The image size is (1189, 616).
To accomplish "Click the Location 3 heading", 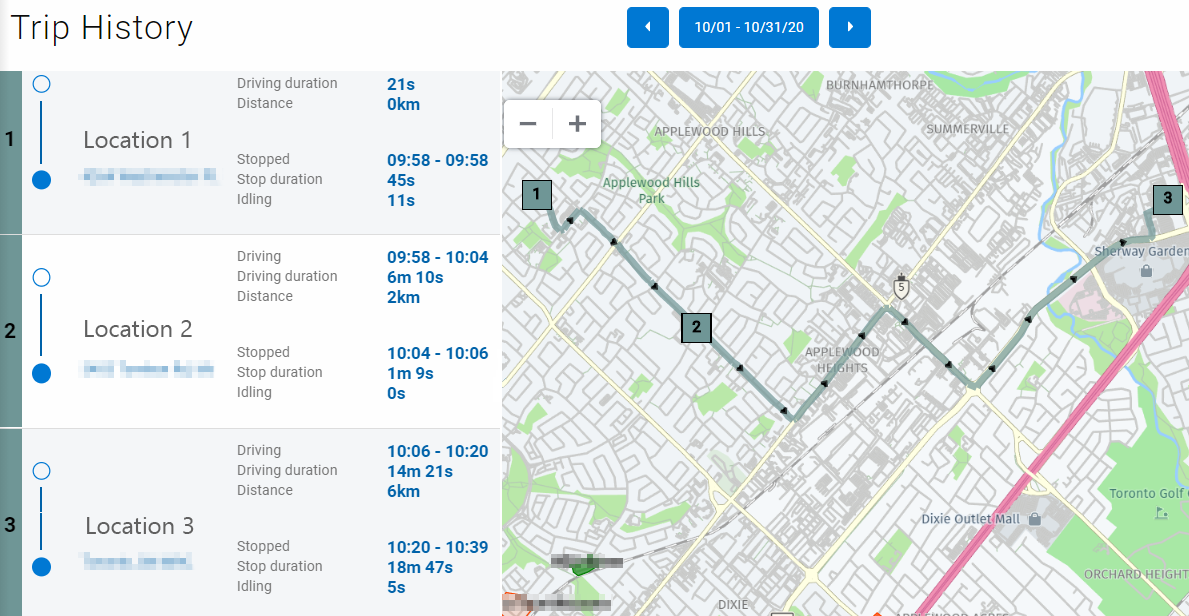I will [x=140, y=526].
